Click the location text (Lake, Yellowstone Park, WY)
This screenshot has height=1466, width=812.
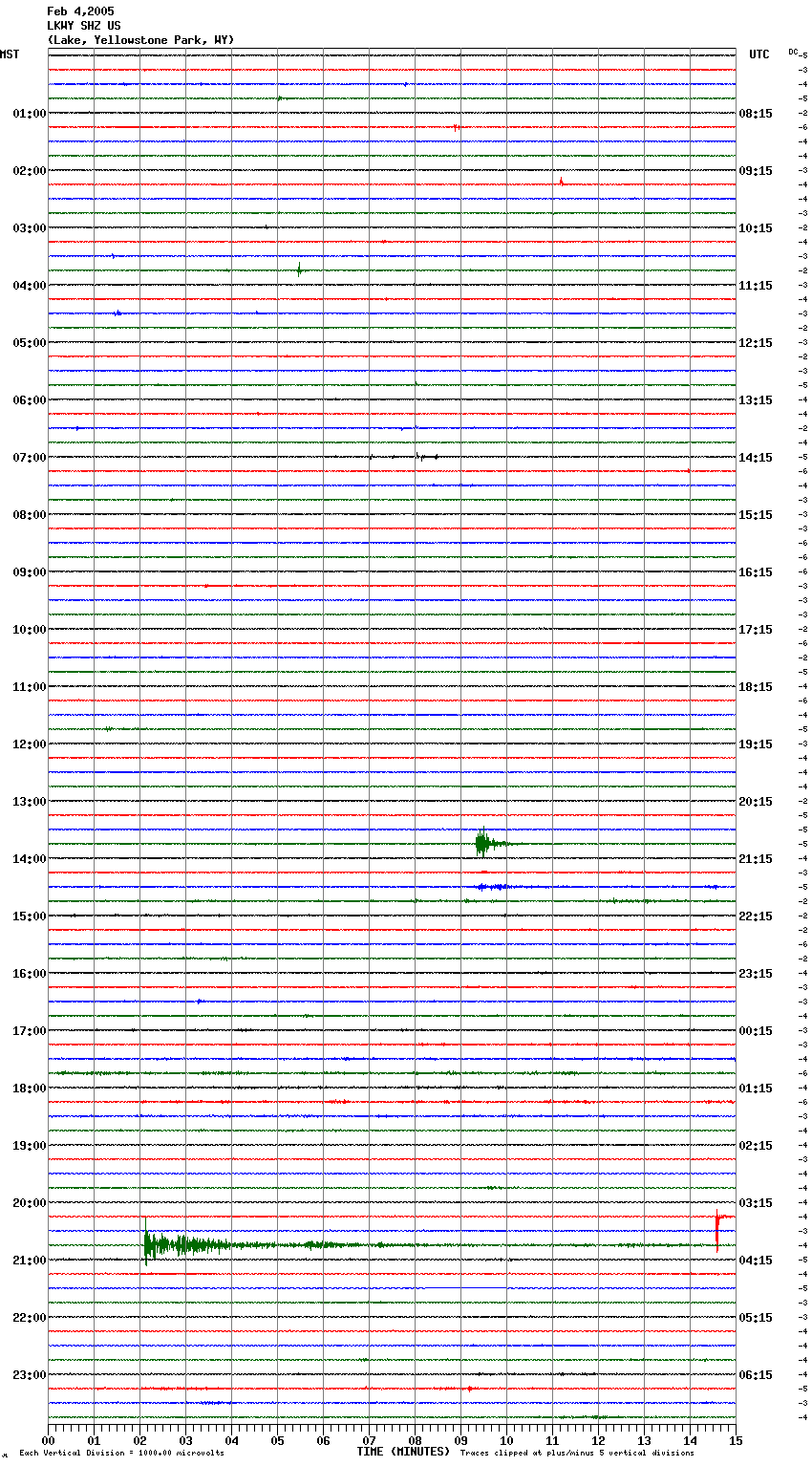[140, 40]
